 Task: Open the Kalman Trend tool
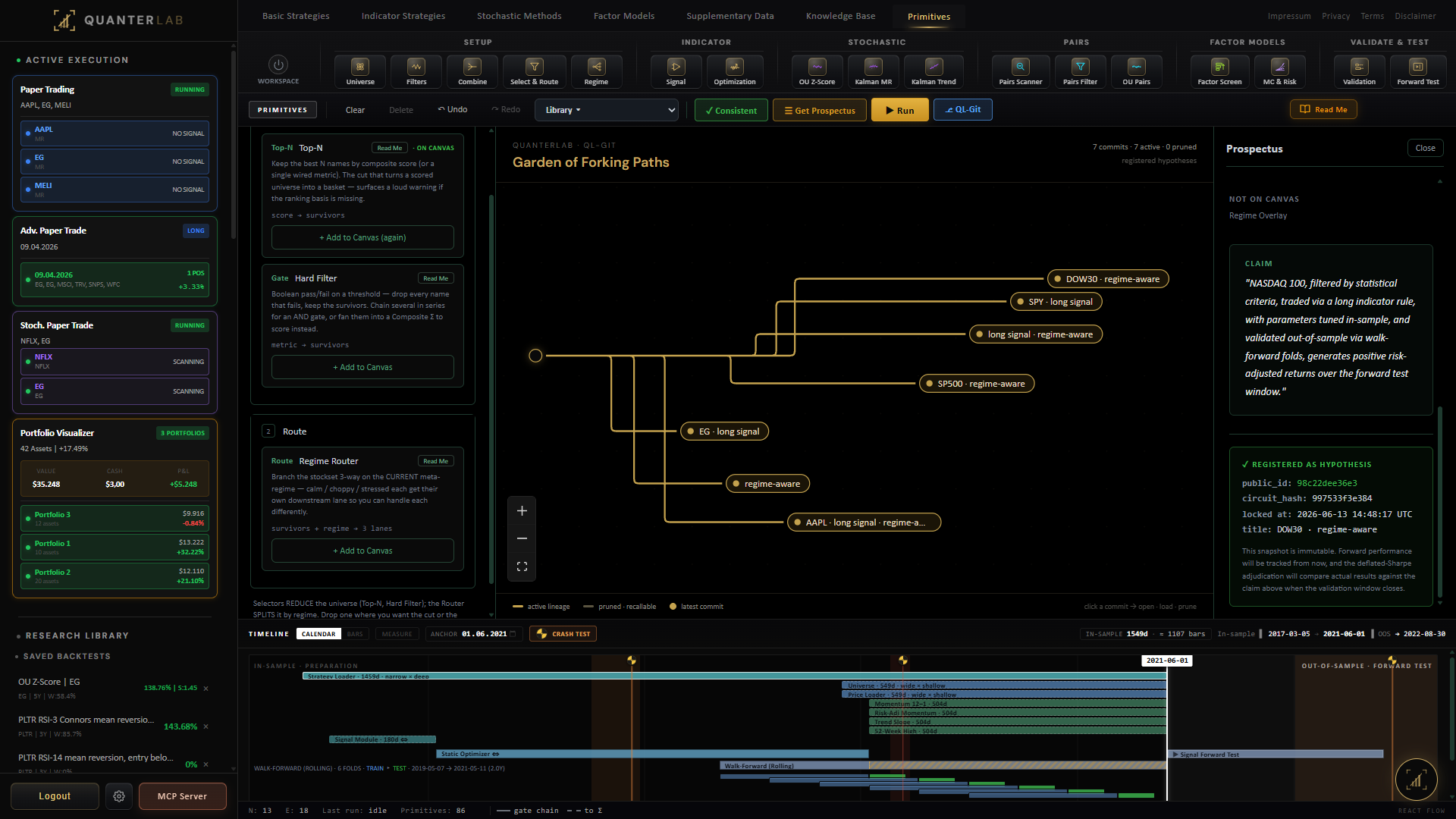[x=934, y=72]
